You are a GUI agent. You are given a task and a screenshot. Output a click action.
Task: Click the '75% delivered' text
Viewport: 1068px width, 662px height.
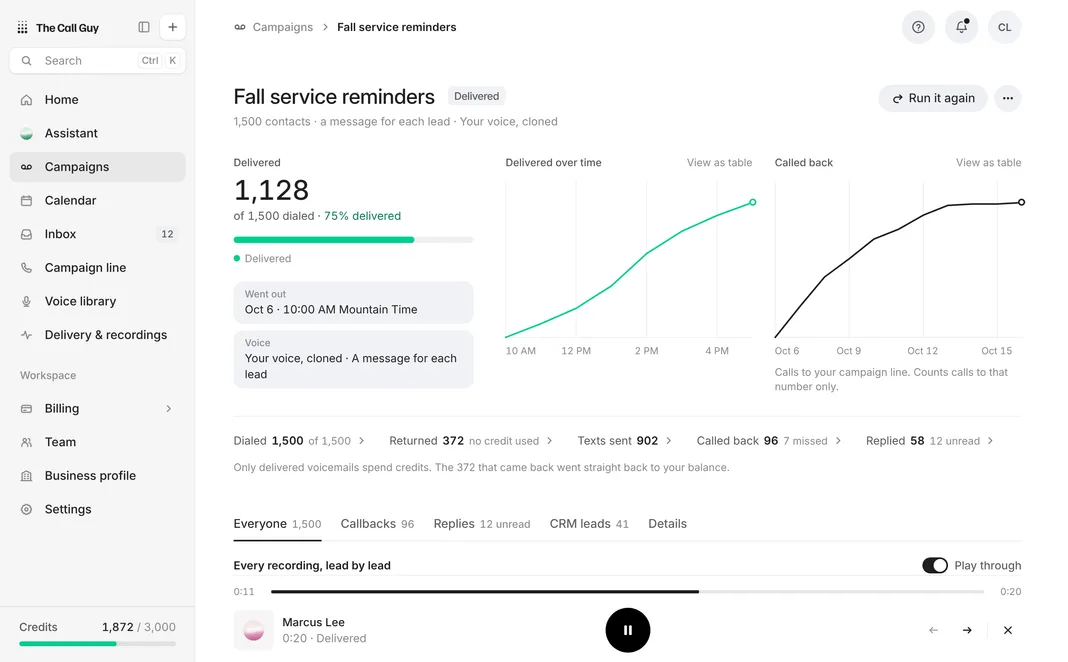point(362,216)
